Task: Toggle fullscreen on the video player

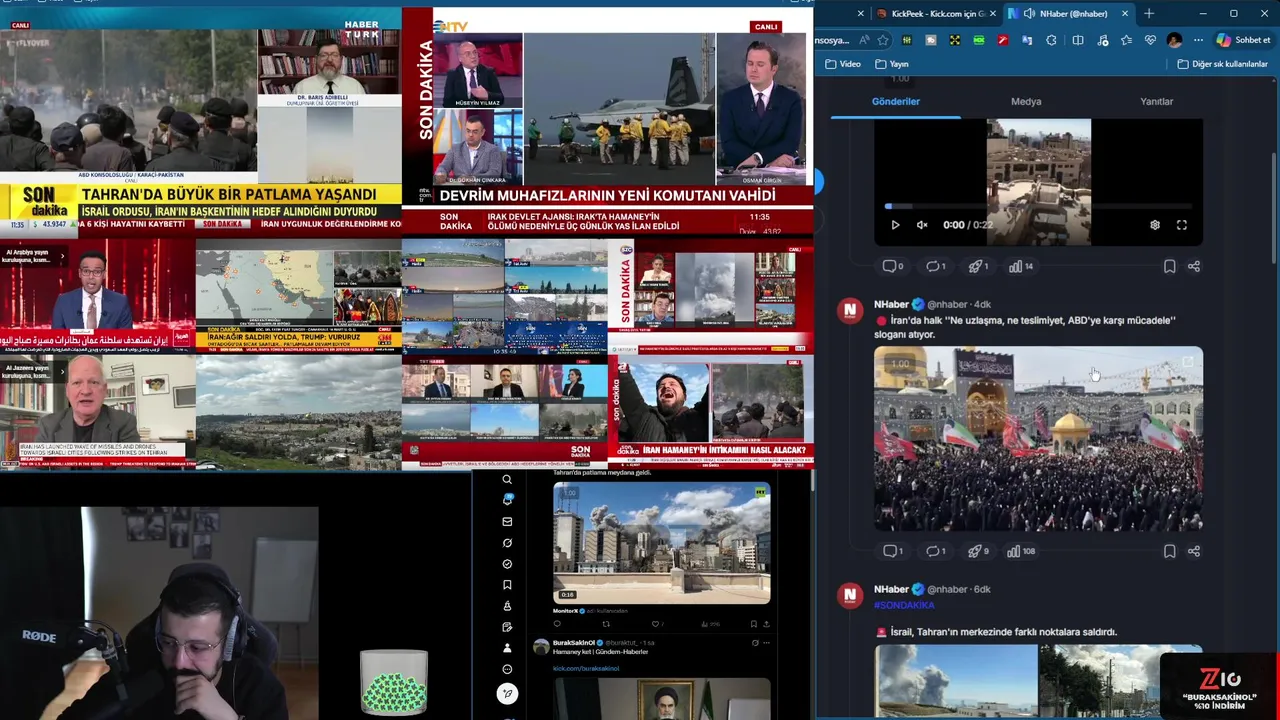Action: point(1182,225)
